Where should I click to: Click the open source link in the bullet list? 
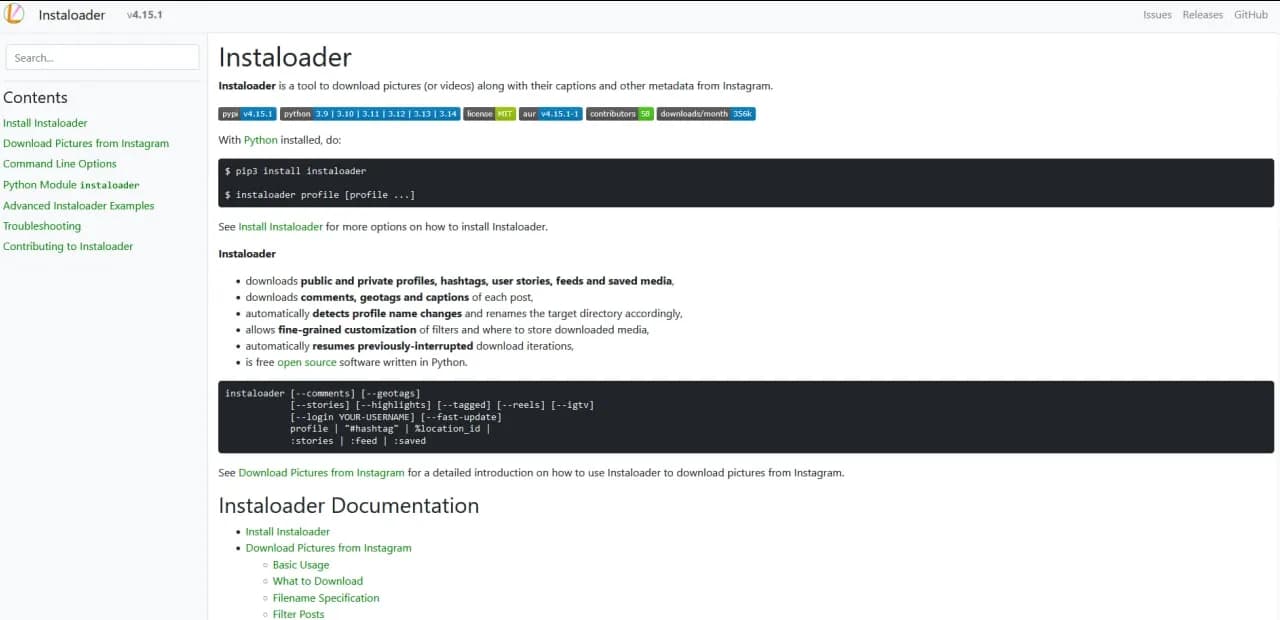point(306,361)
